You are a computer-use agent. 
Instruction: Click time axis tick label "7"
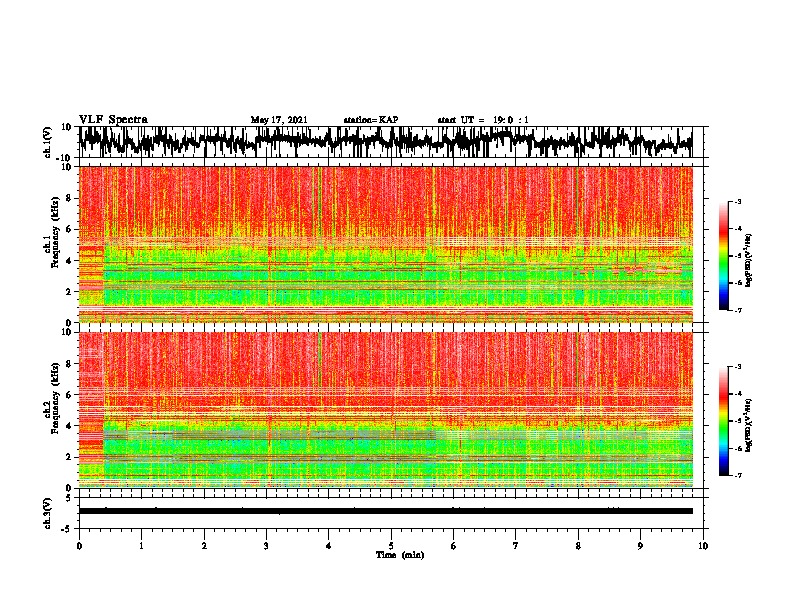pos(516,546)
